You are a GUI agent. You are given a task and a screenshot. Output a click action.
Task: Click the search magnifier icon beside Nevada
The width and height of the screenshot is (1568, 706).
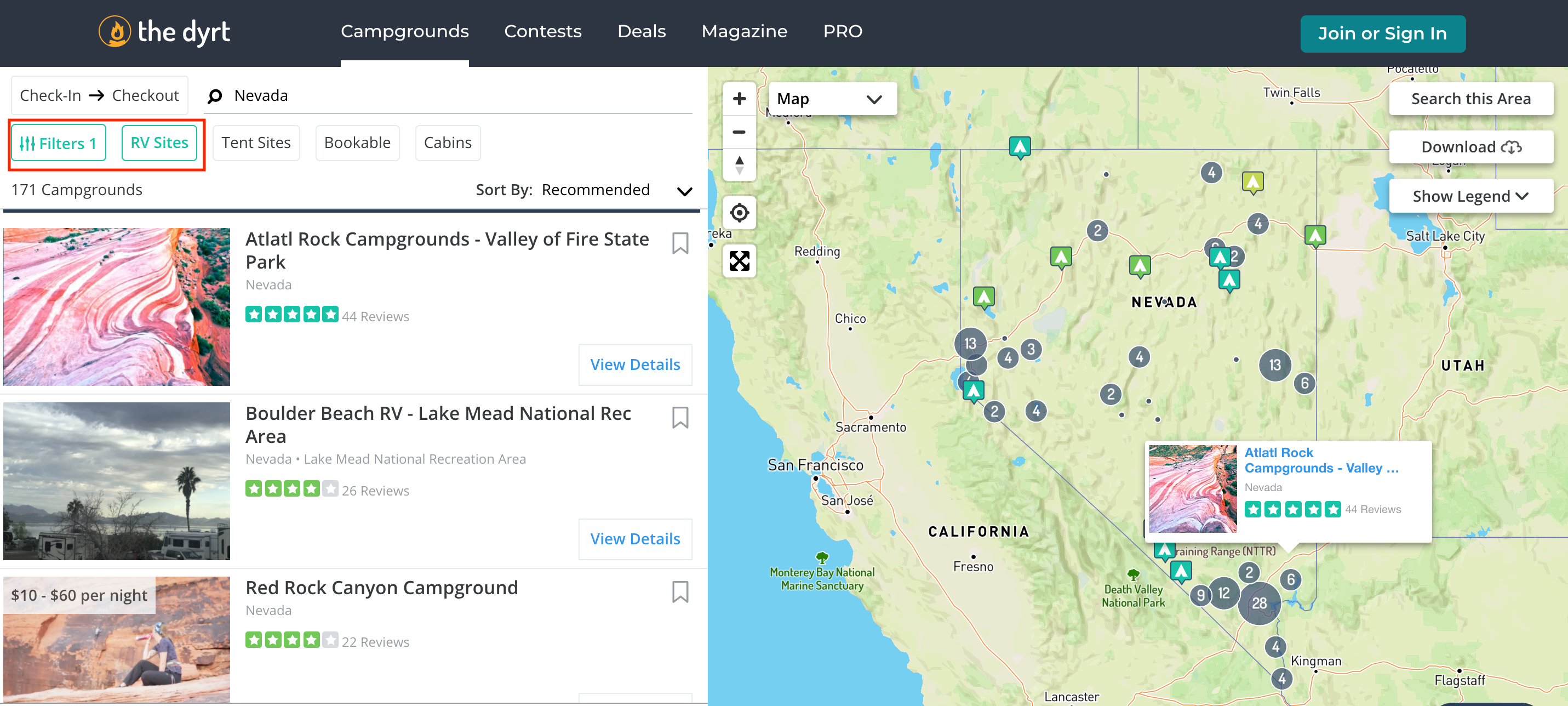[x=214, y=96]
